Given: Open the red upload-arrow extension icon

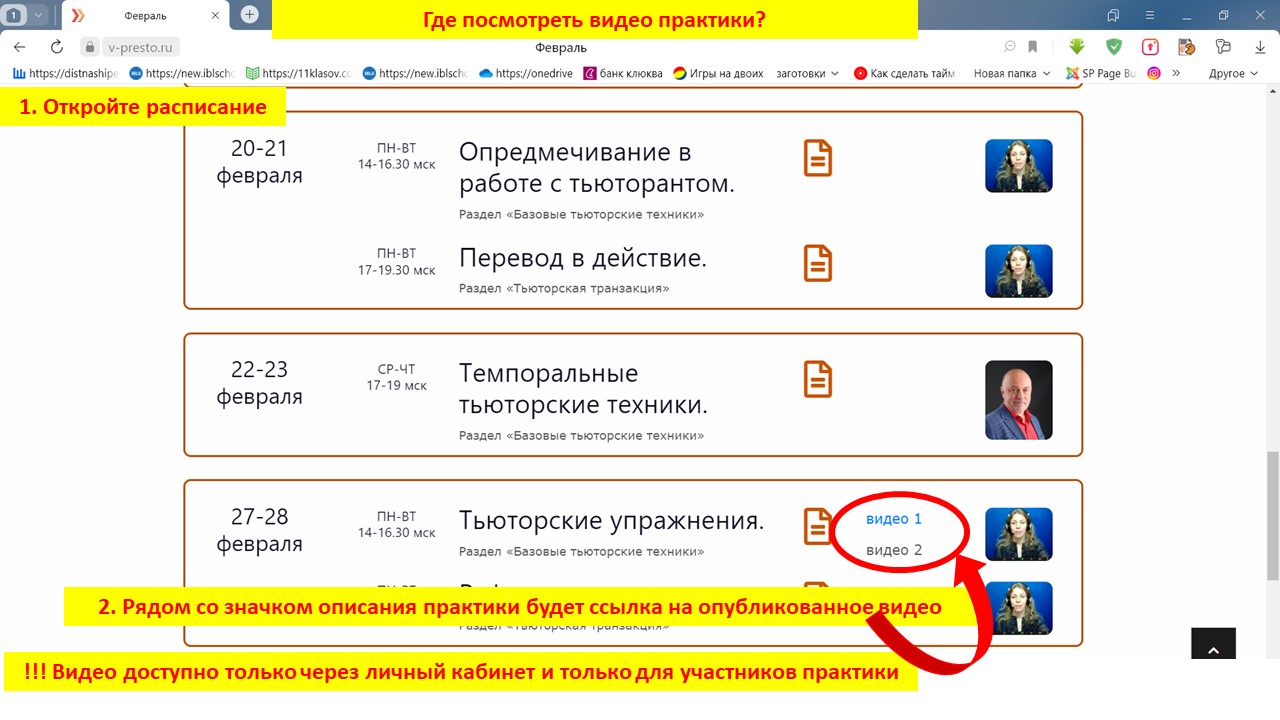Looking at the screenshot, I should (1150, 47).
